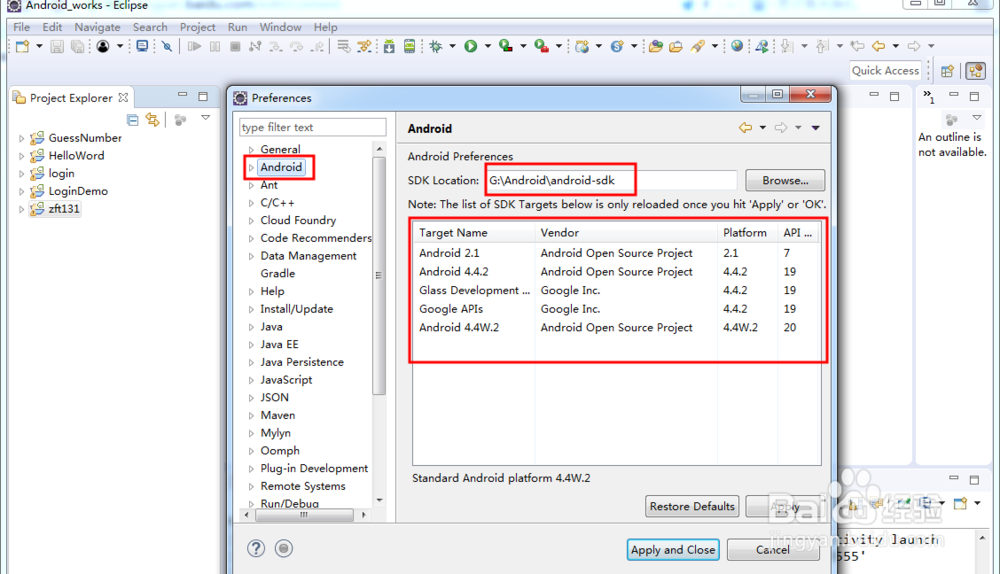The width and height of the screenshot is (1000, 574).
Task: Open the Run configurations dropdown arrow
Action: [x=488, y=46]
